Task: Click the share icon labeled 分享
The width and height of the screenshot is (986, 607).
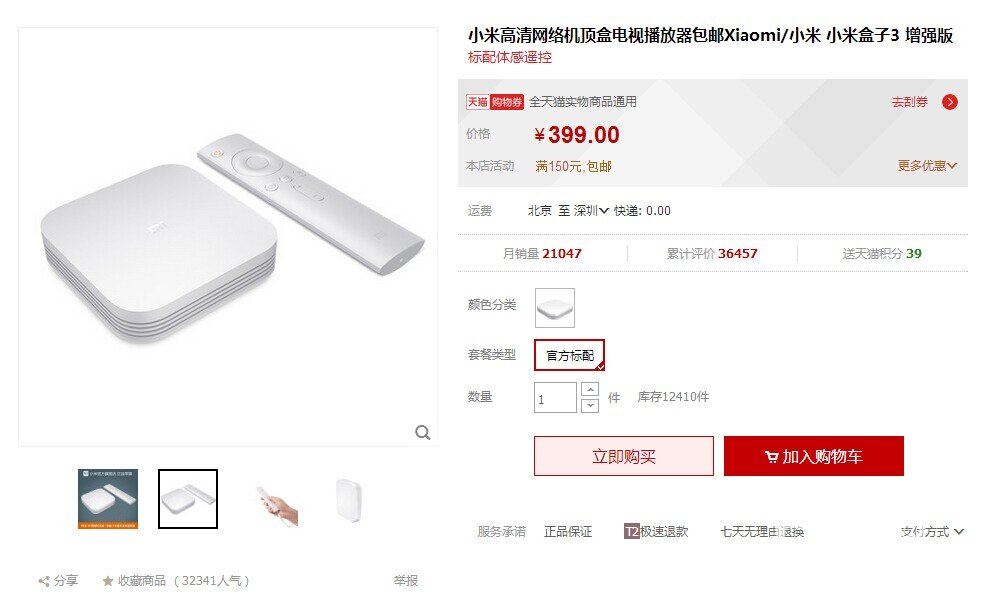Action: pyautogui.click(x=44, y=581)
